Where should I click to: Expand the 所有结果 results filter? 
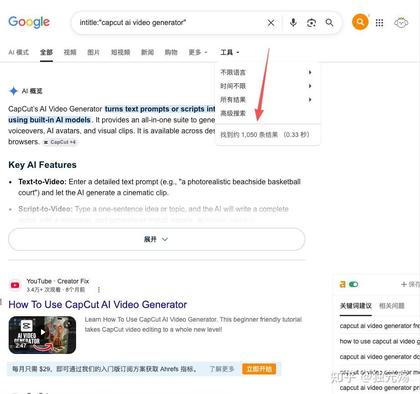point(266,99)
